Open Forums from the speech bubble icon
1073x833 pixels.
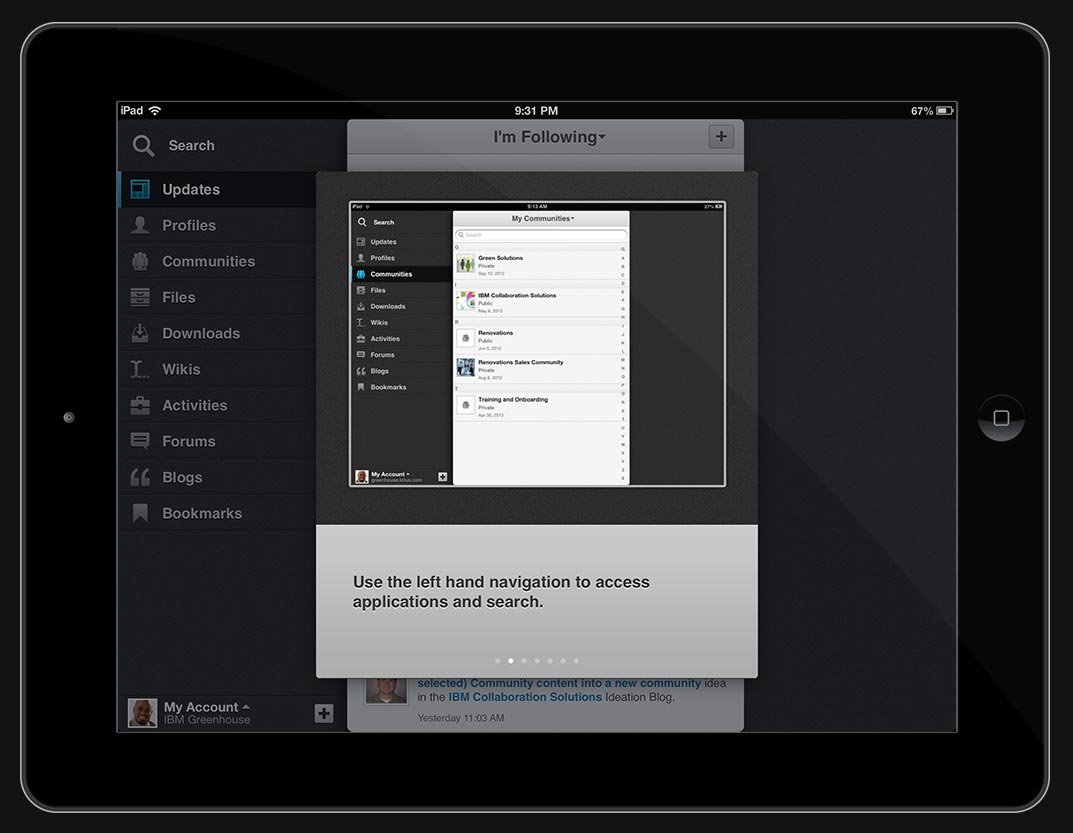click(x=140, y=441)
